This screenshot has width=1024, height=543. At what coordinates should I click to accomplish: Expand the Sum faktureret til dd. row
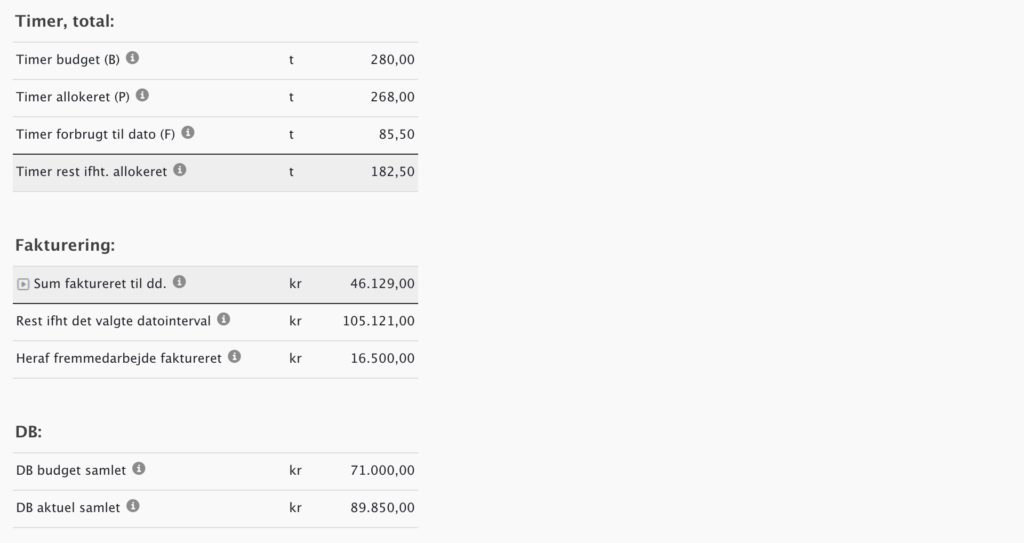tap(23, 284)
